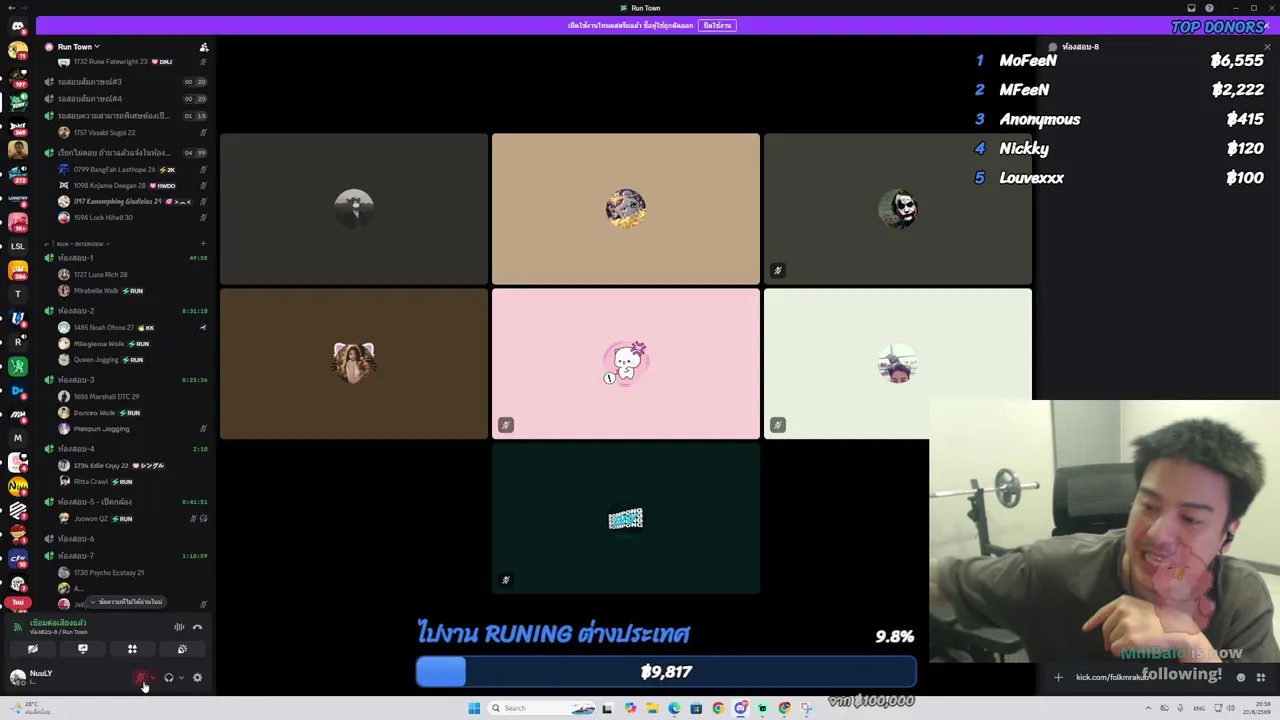This screenshot has width=1280, height=720.
Task: Open the Discord inbox icon in the title bar
Action: [1192, 8]
